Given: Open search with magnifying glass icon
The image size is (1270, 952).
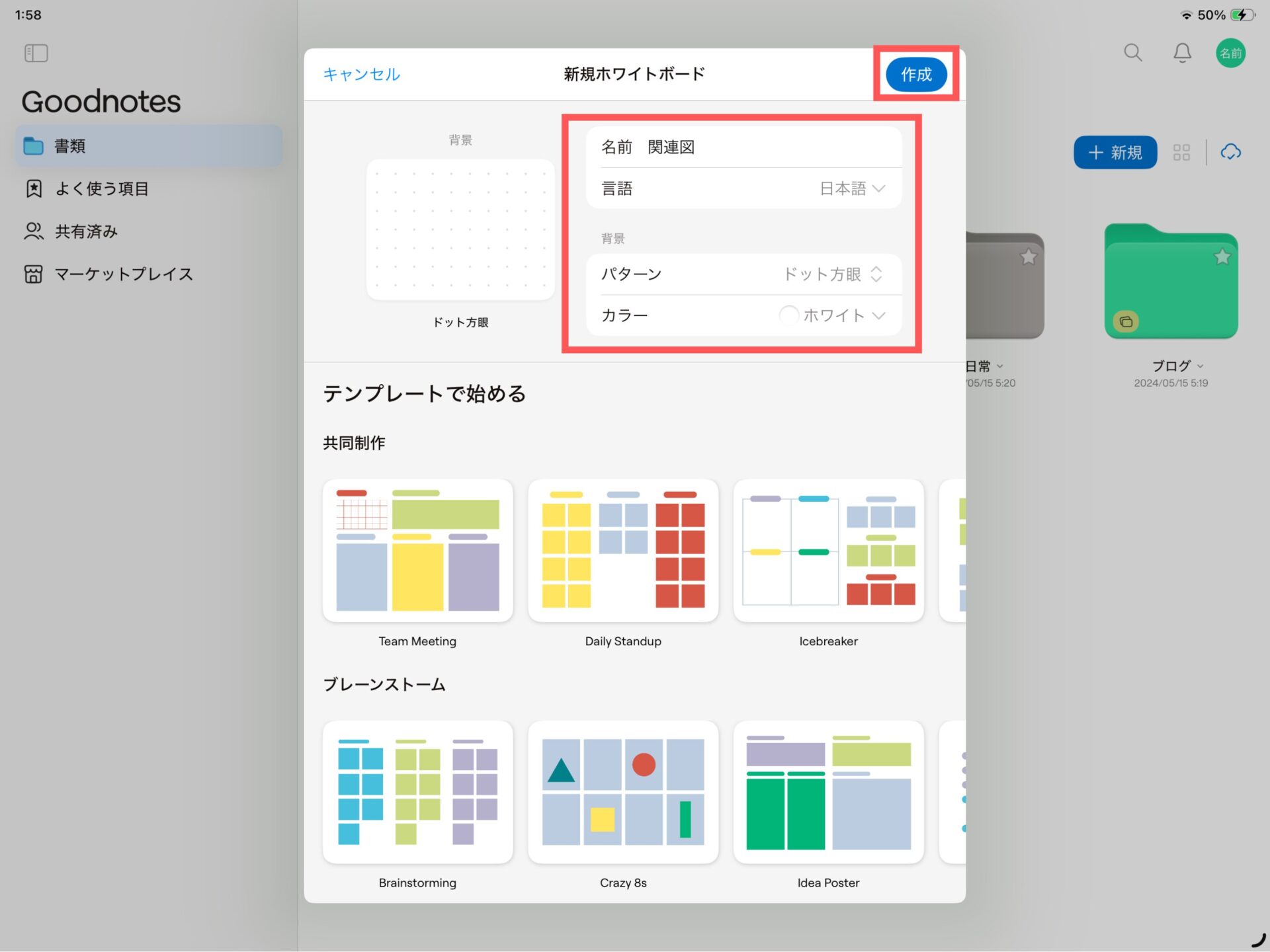Looking at the screenshot, I should coord(1132,53).
